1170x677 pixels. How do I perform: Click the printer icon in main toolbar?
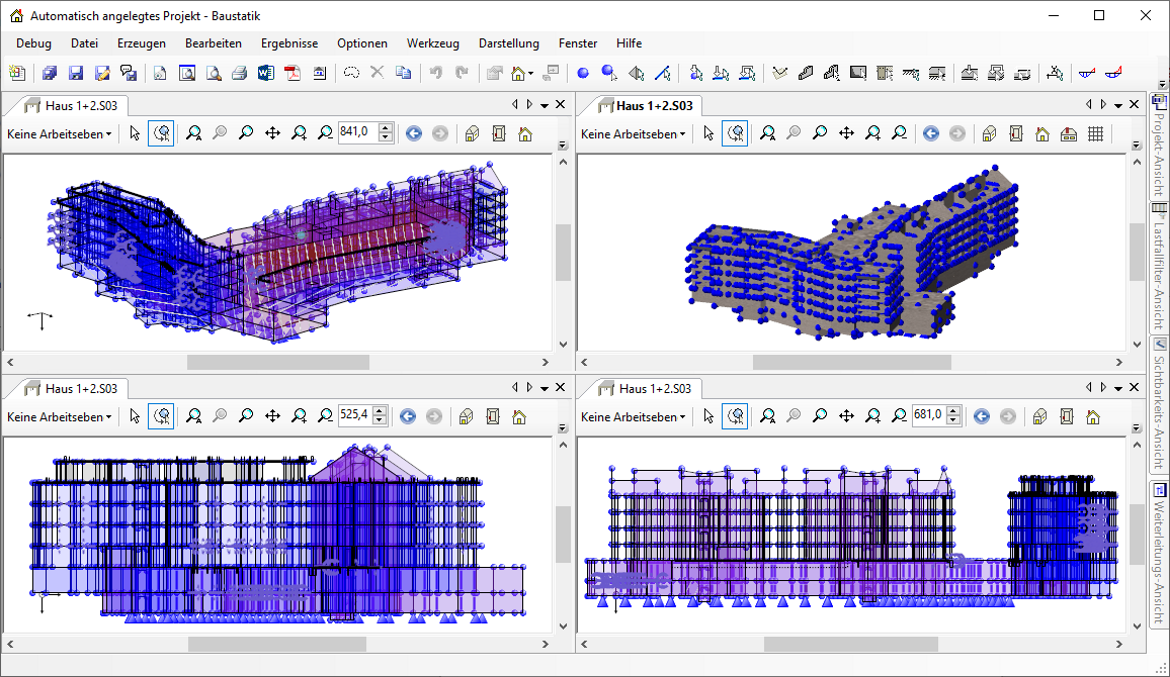pos(239,73)
